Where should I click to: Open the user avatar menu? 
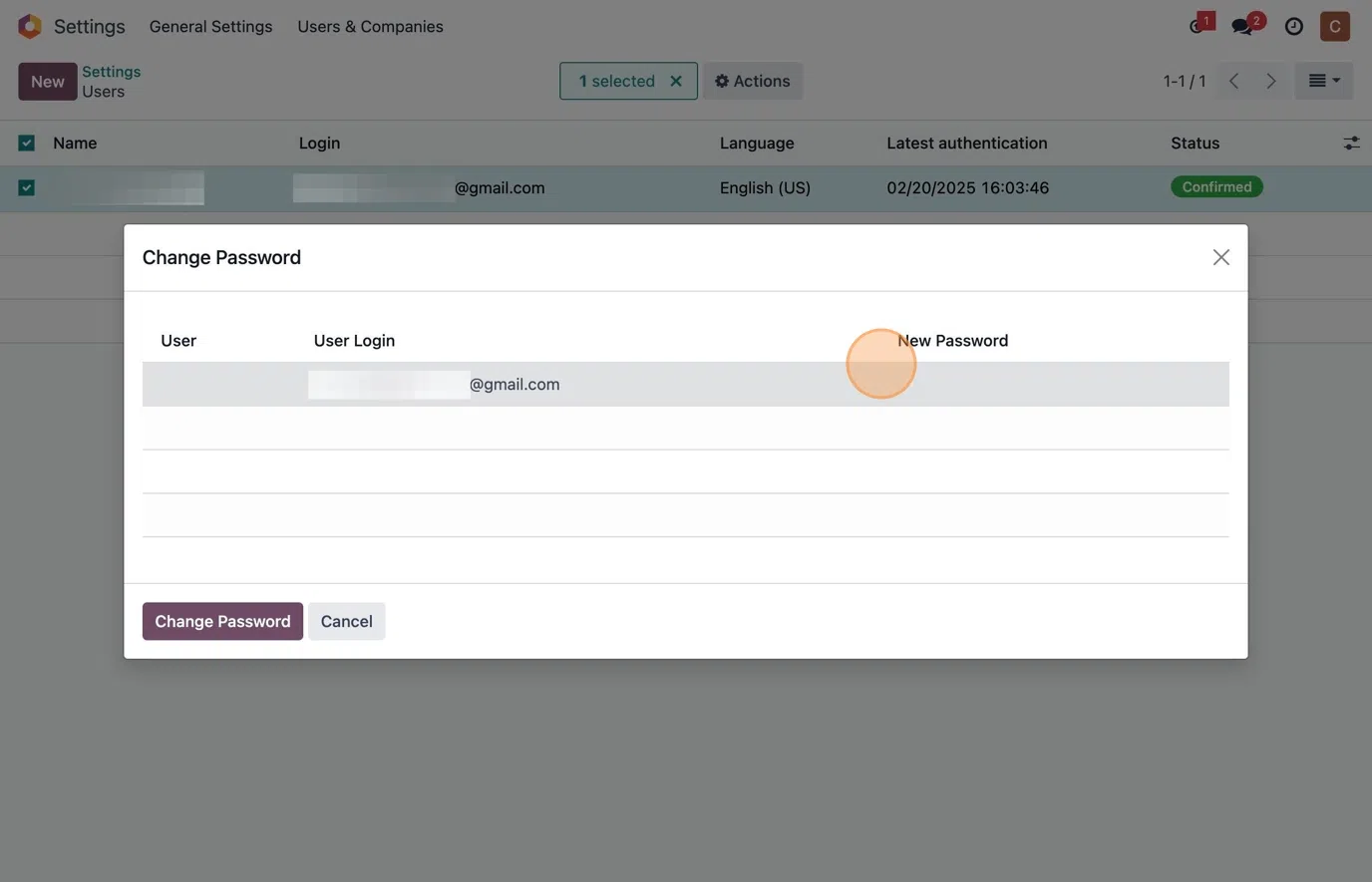pos(1334,27)
